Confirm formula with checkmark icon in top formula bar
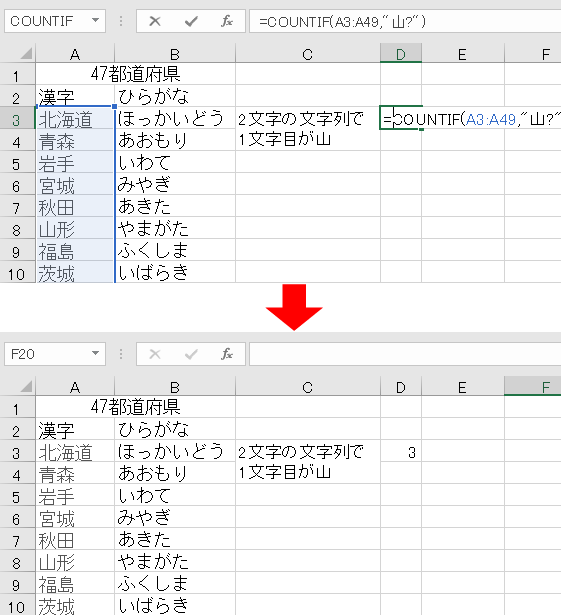Screen dimensions: 561x615 point(191,21)
